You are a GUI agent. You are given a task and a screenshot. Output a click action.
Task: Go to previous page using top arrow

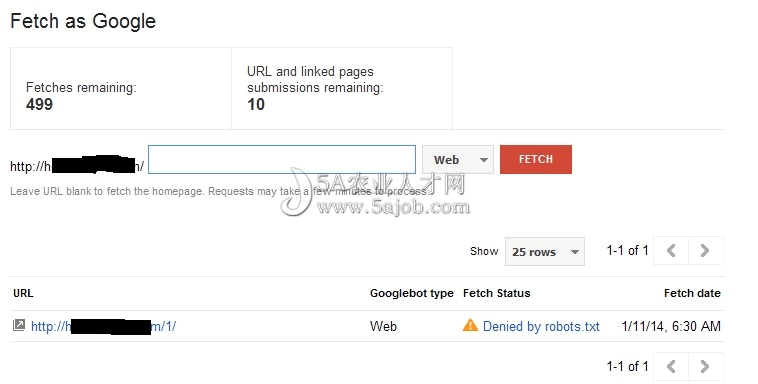(x=671, y=251)
